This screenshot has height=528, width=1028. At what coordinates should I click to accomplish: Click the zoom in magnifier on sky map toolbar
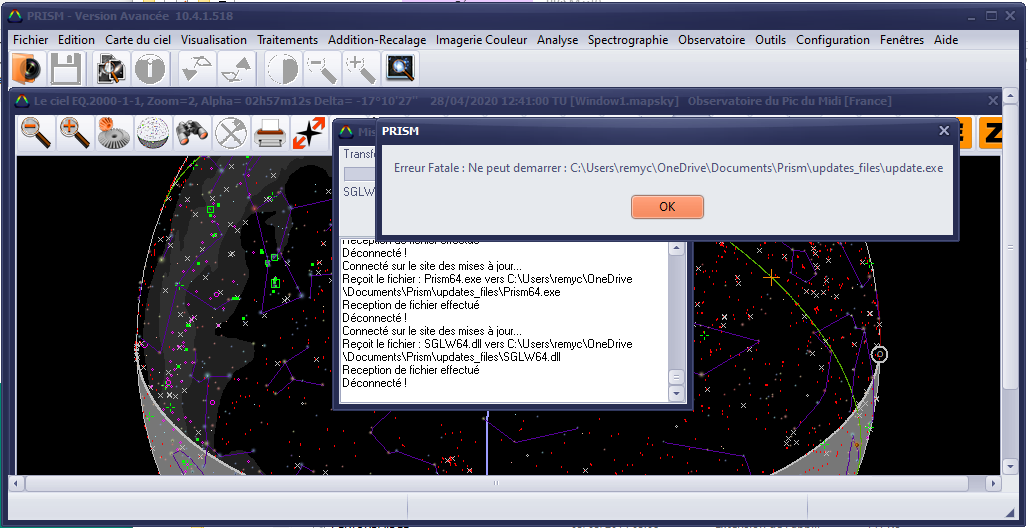pyautogui.click(x=75, y=133)
